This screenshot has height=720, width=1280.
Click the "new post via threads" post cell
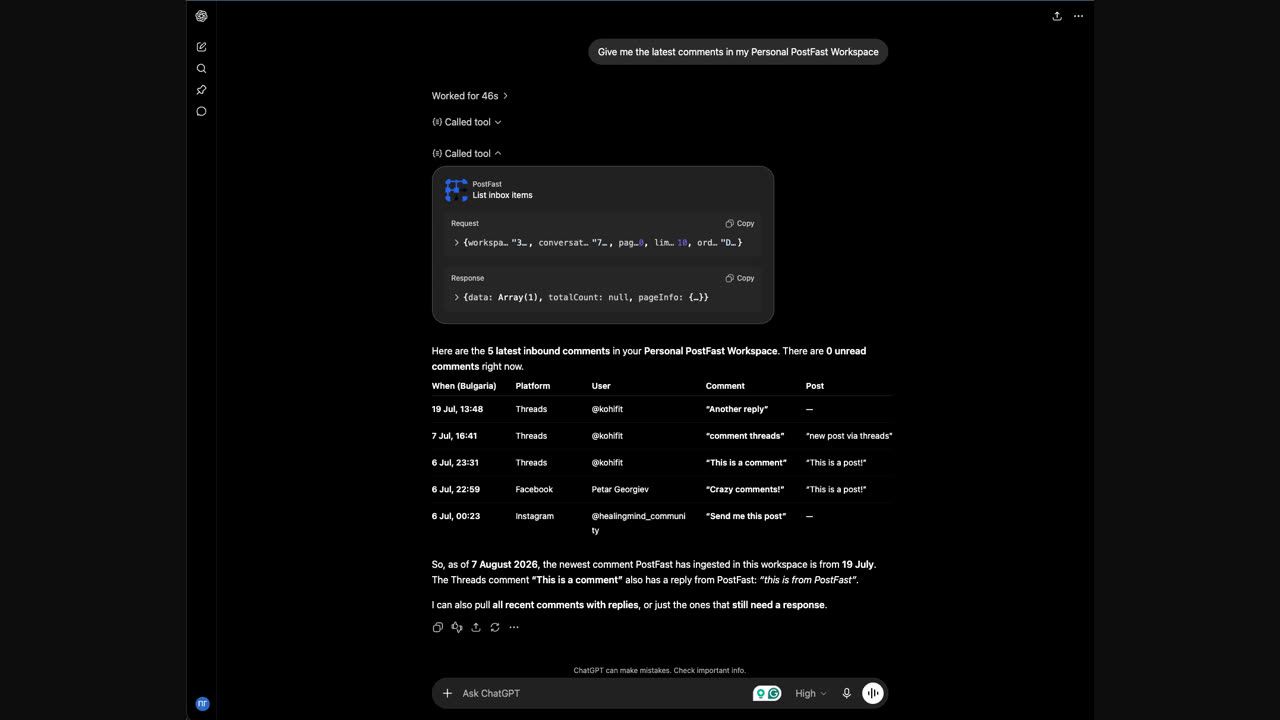pyautogui.click(x=849, y=436)
